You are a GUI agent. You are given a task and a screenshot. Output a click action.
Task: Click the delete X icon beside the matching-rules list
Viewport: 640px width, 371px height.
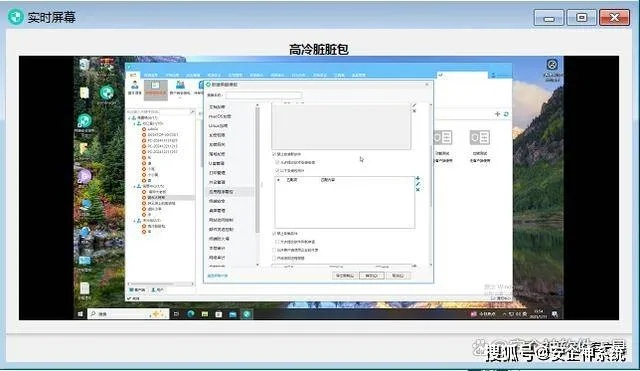tap(418, 189)
